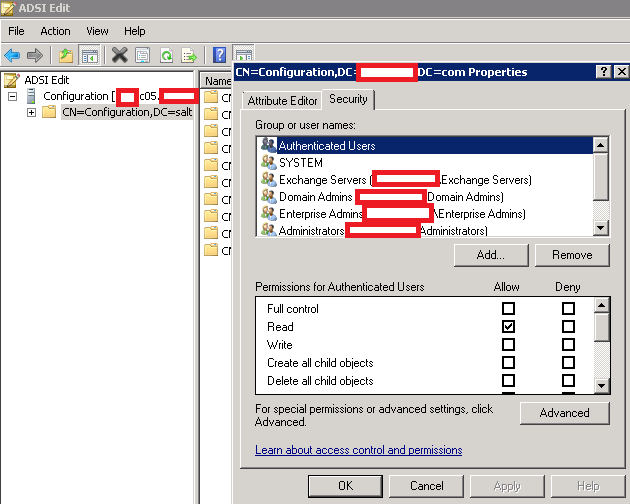The image size is (630, 504).
Task: Check Deny for Full control
Action: click(568, 309)
